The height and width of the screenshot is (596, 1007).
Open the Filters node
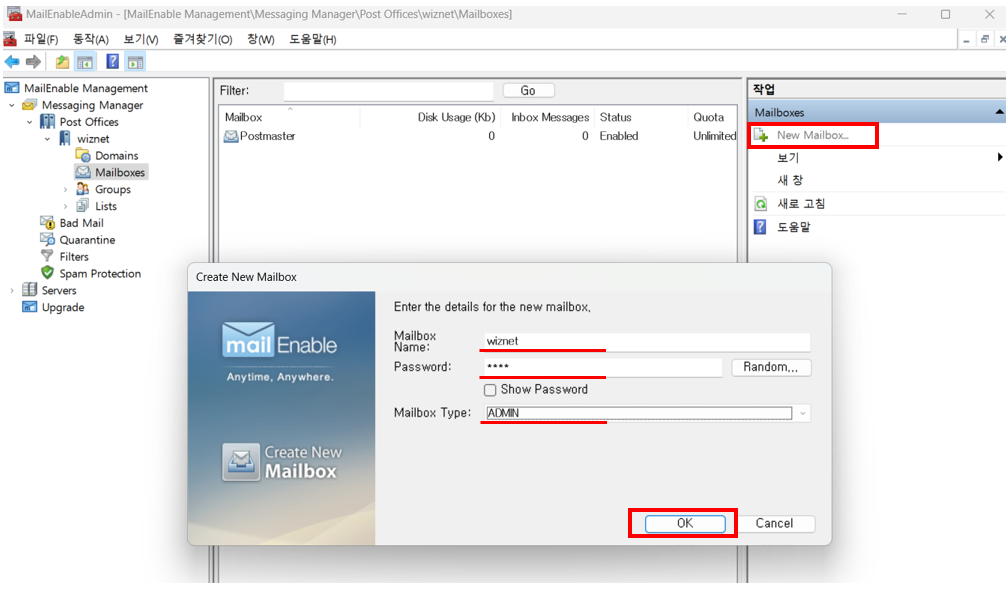pyautogui.click(x=74, y=256)
